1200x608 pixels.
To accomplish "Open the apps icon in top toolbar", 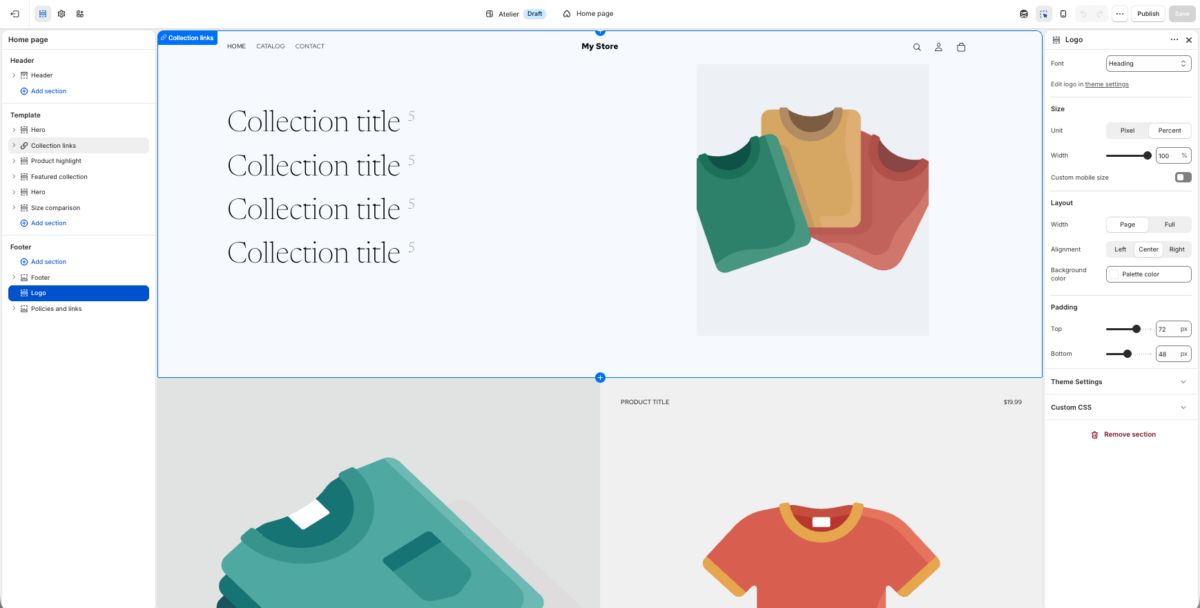I will (x=80, y=14).
